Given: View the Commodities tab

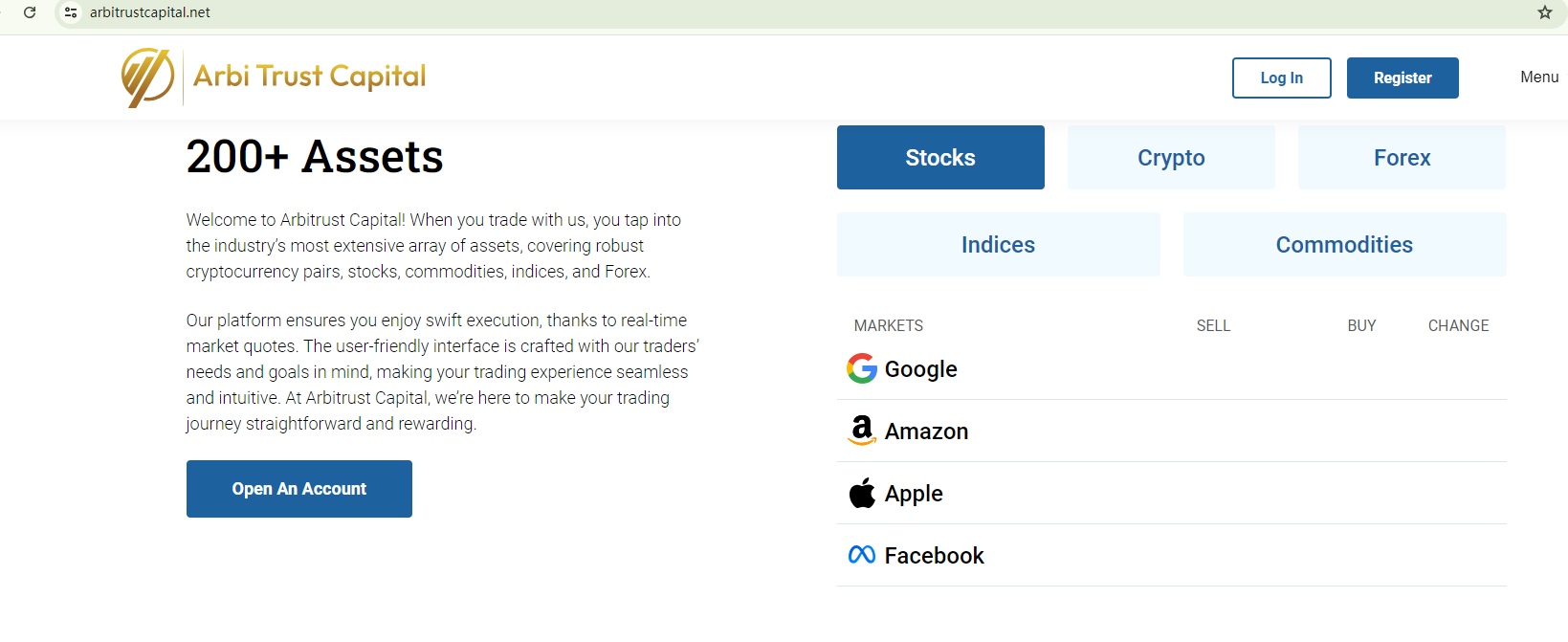Looking at the screenshot, I should (1344, 245).
